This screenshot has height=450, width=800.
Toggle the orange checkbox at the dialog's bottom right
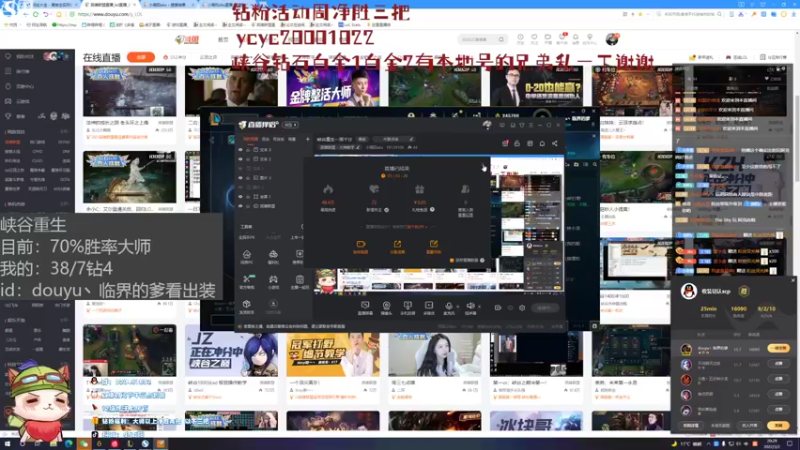tap(452, 260)
